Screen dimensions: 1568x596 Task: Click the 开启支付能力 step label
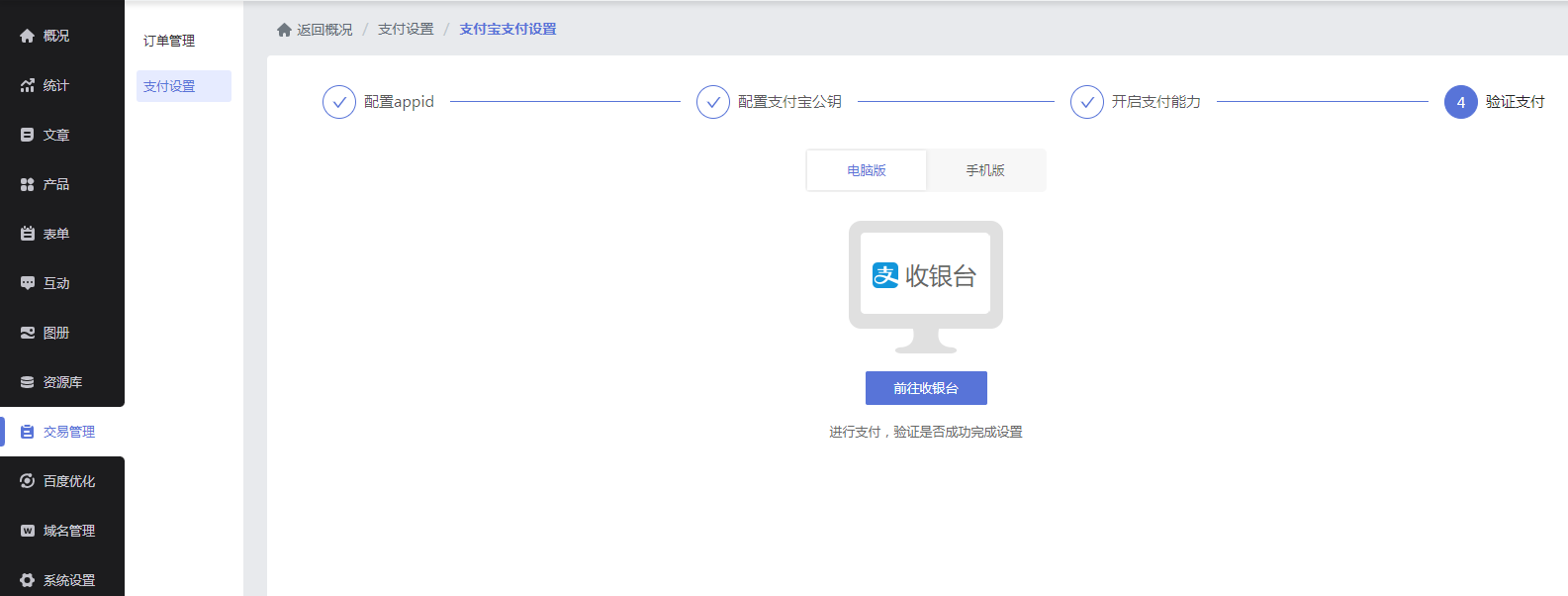[1155, 102]
